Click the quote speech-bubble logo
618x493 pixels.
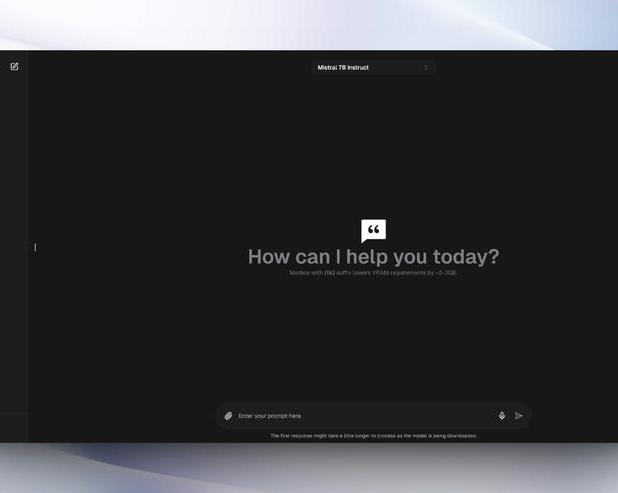point(373,231)
